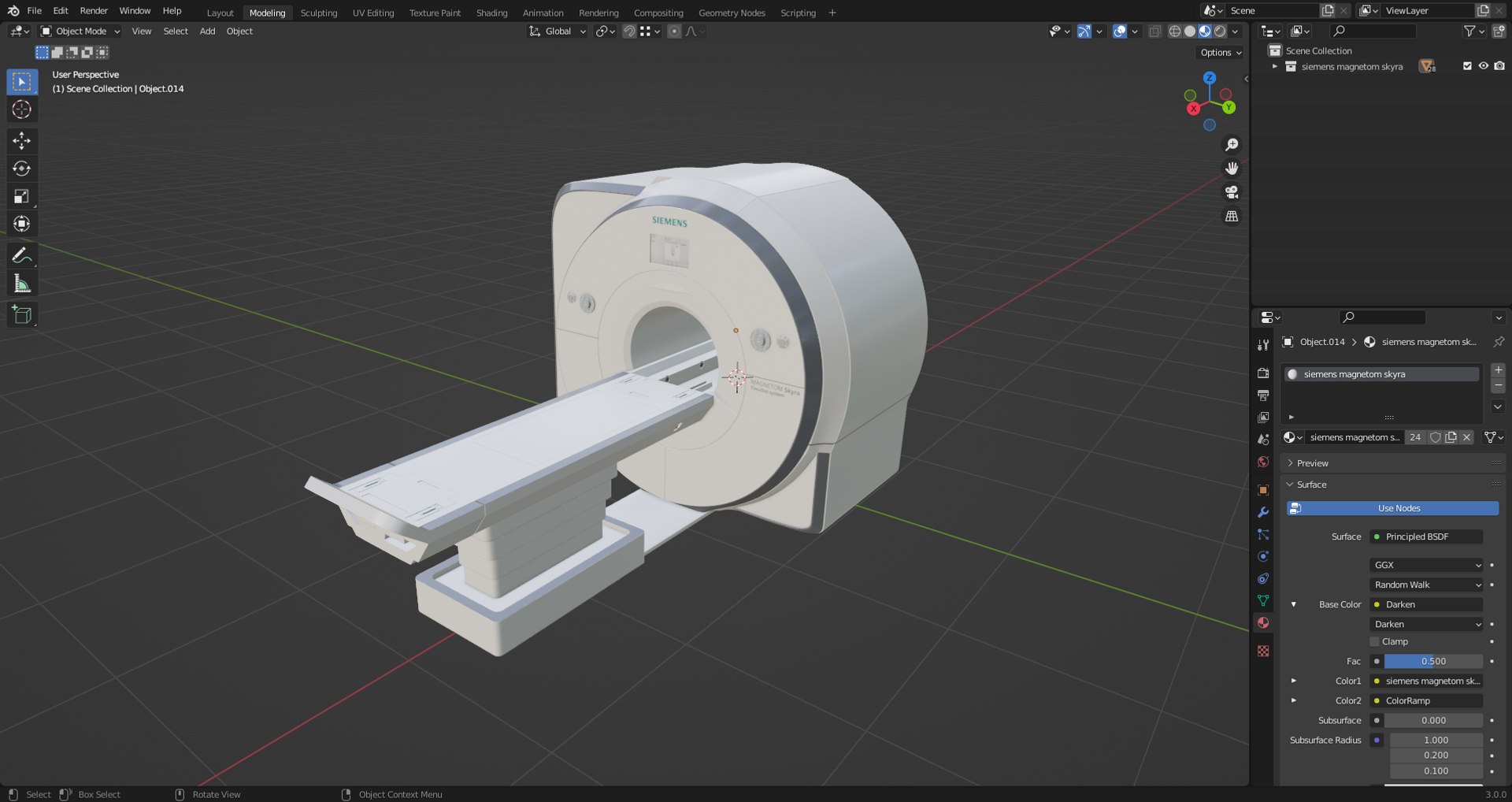Click the zoom magnifier viewport icon
The image size is (1512, 802).
[x=1232, y=145]
